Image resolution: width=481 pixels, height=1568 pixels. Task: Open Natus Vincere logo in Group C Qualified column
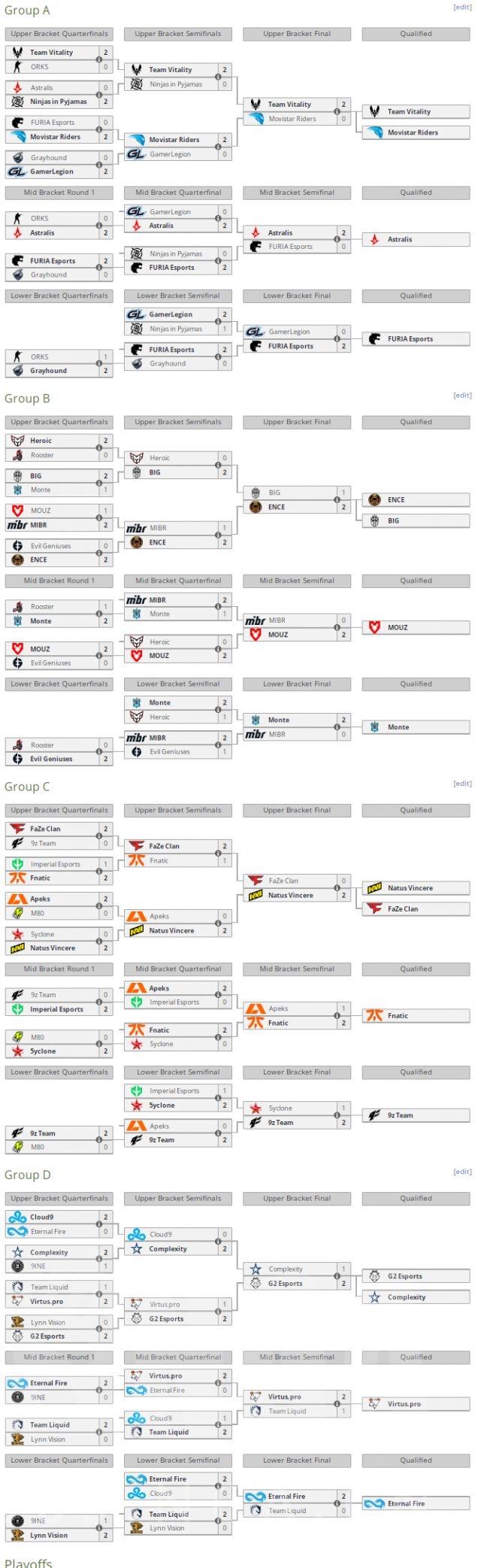374,888
